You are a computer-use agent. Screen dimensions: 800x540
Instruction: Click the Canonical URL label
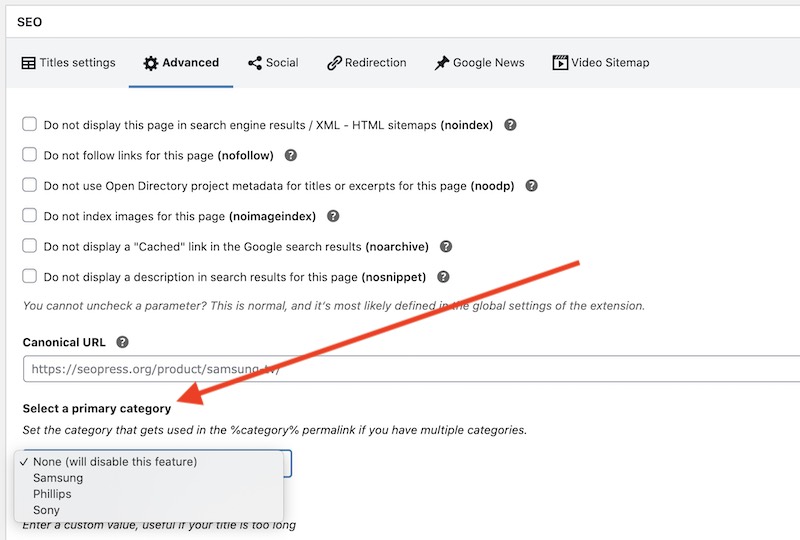(x=64, y=342)
